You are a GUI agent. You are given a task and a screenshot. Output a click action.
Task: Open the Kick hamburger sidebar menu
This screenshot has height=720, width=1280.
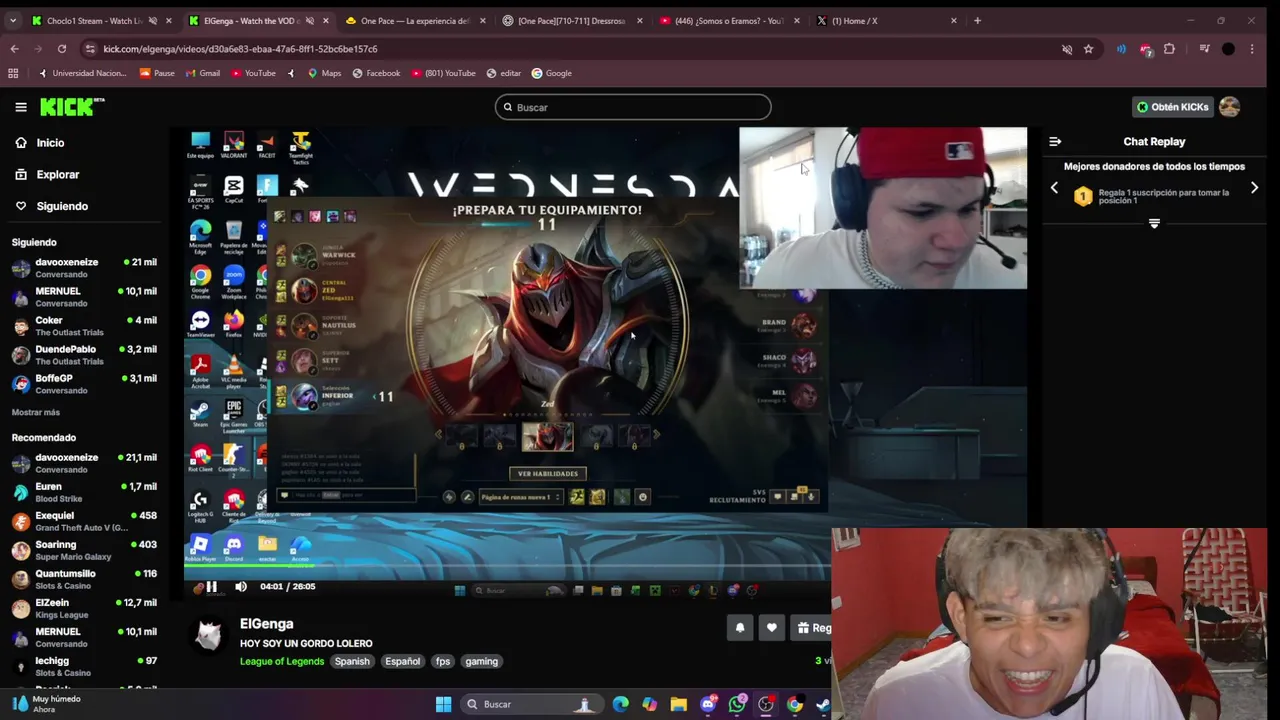[x=20, y=107]
